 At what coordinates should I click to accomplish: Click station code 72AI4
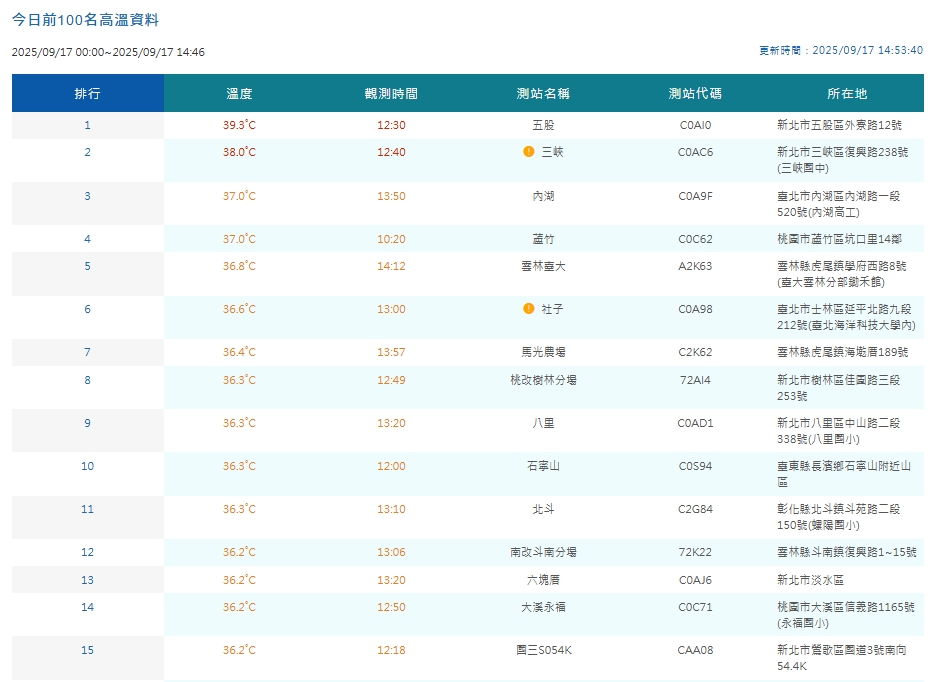point(695,380)
